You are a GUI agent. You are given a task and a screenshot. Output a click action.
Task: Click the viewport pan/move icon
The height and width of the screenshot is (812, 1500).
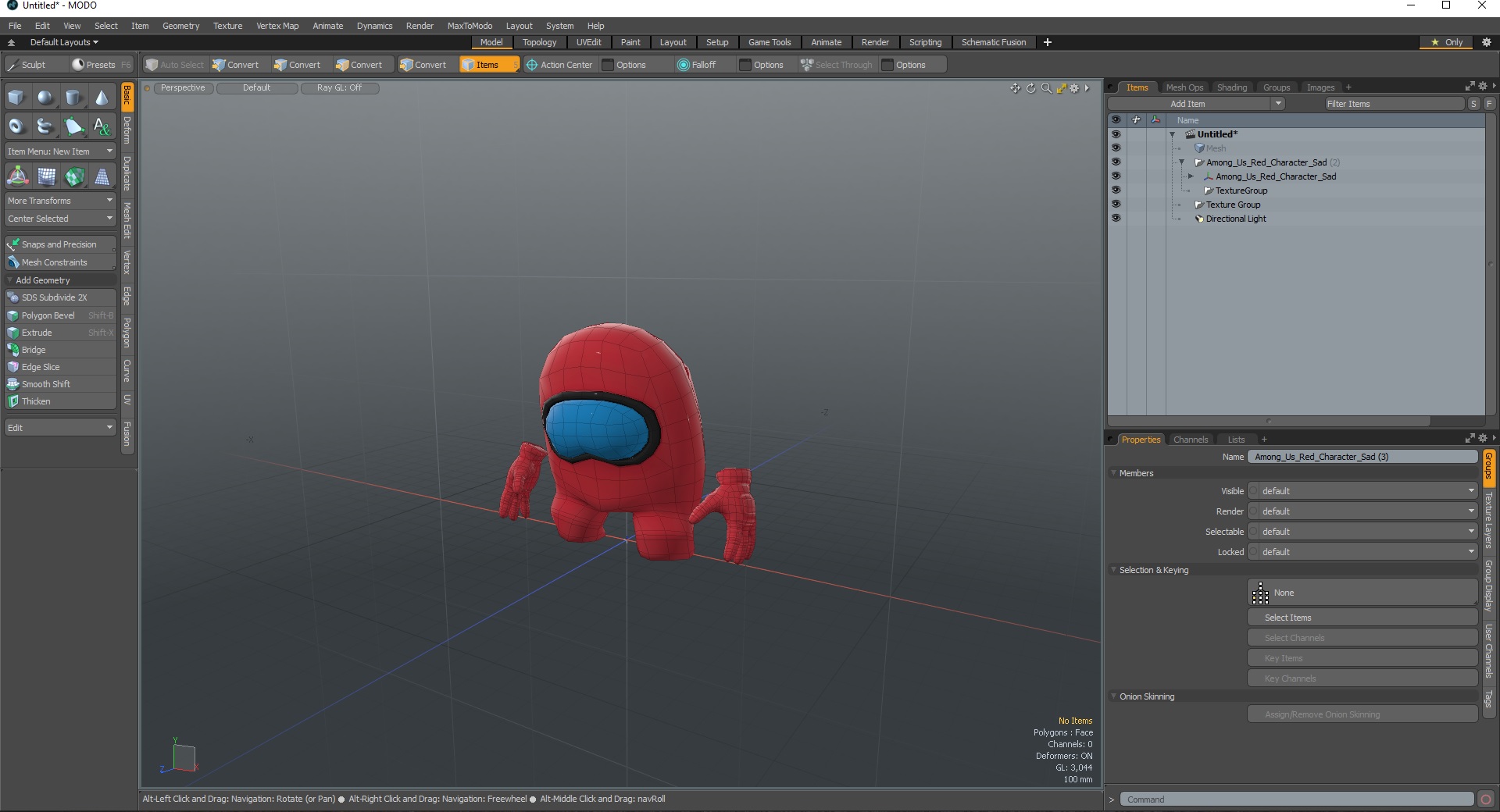click(x=1015, y=88)
